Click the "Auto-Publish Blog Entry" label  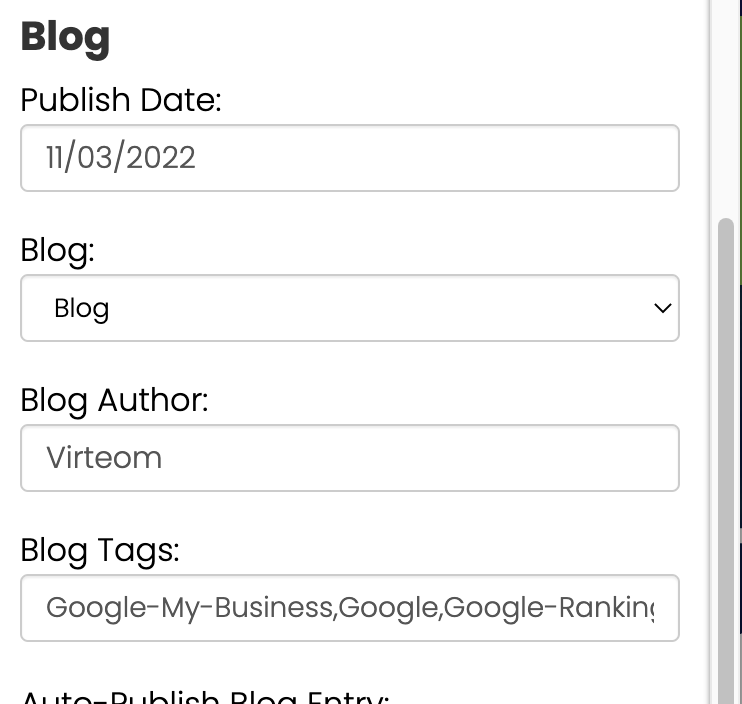click(x=204, y=696)
